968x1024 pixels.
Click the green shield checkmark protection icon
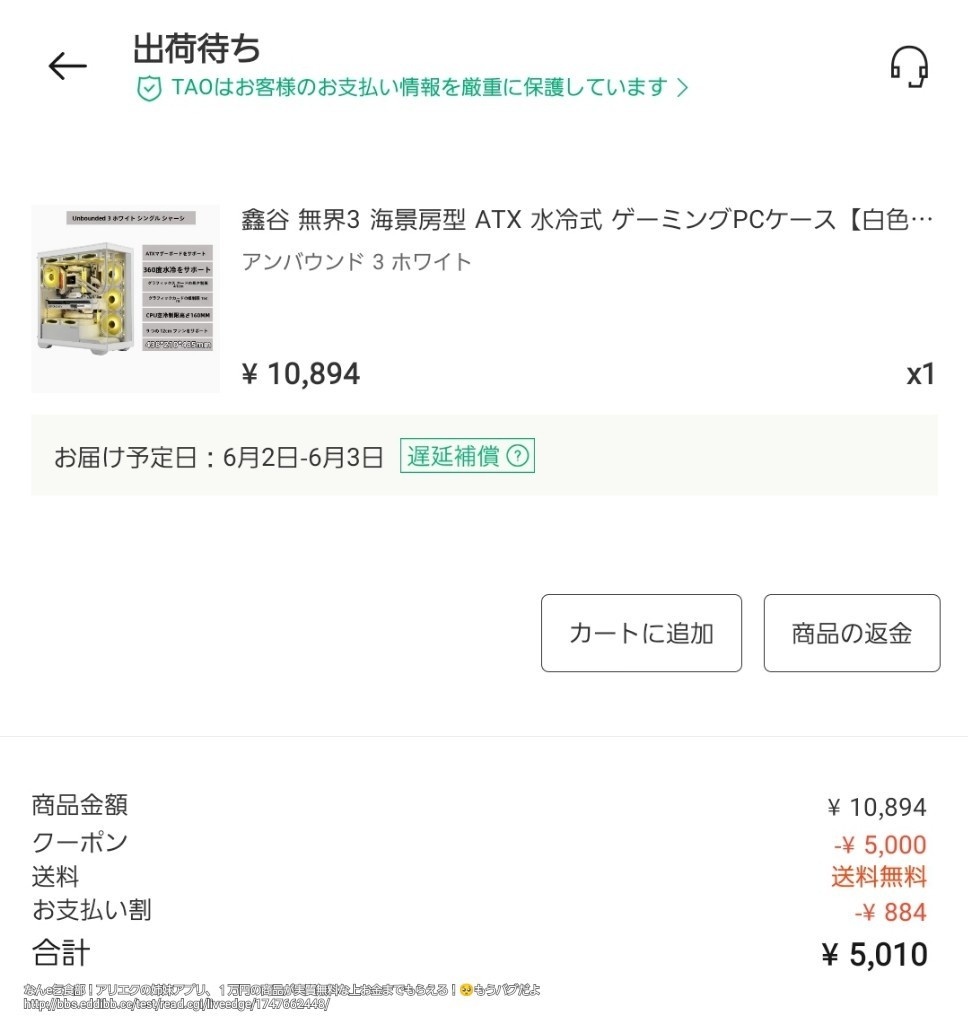tap(148, 88)
